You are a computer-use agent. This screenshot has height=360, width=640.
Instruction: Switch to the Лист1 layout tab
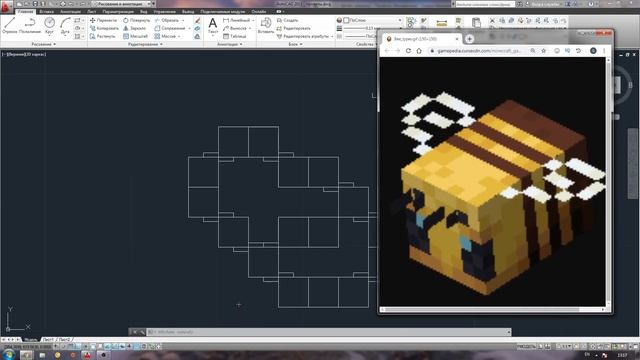(x=48, y=340)
